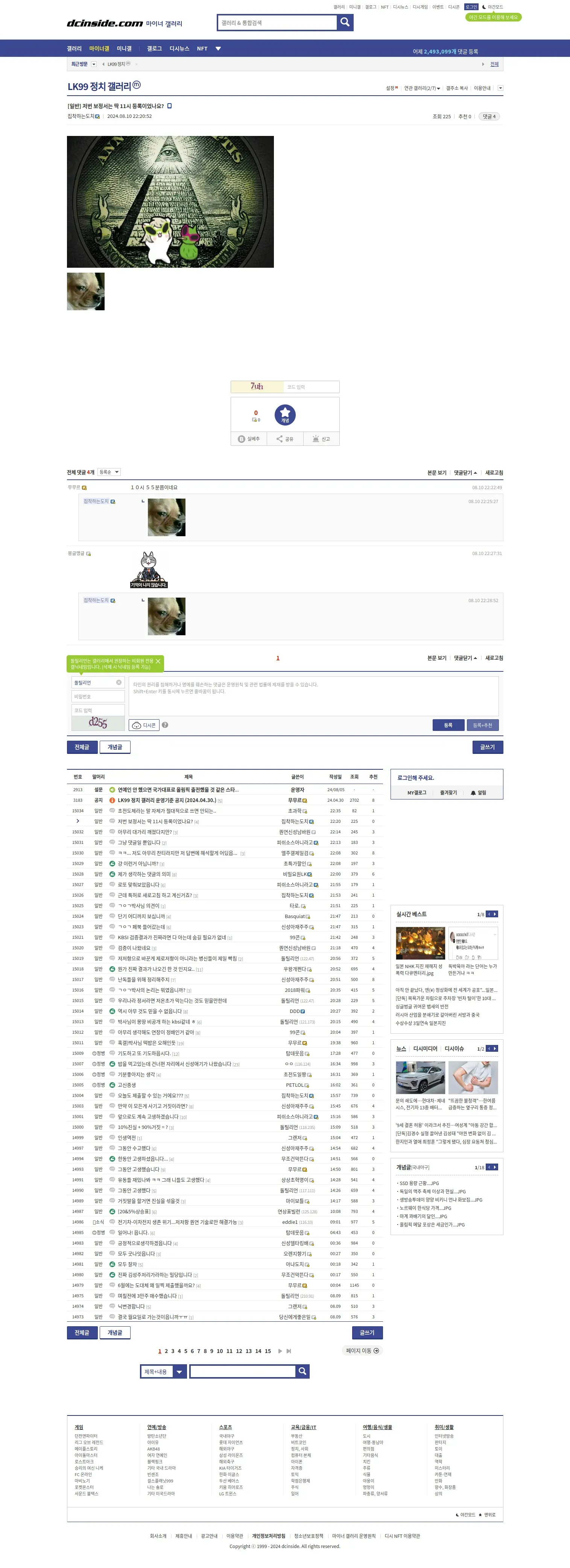
Task: Click MY갤로그 in login box
Action: pos(417,793)
